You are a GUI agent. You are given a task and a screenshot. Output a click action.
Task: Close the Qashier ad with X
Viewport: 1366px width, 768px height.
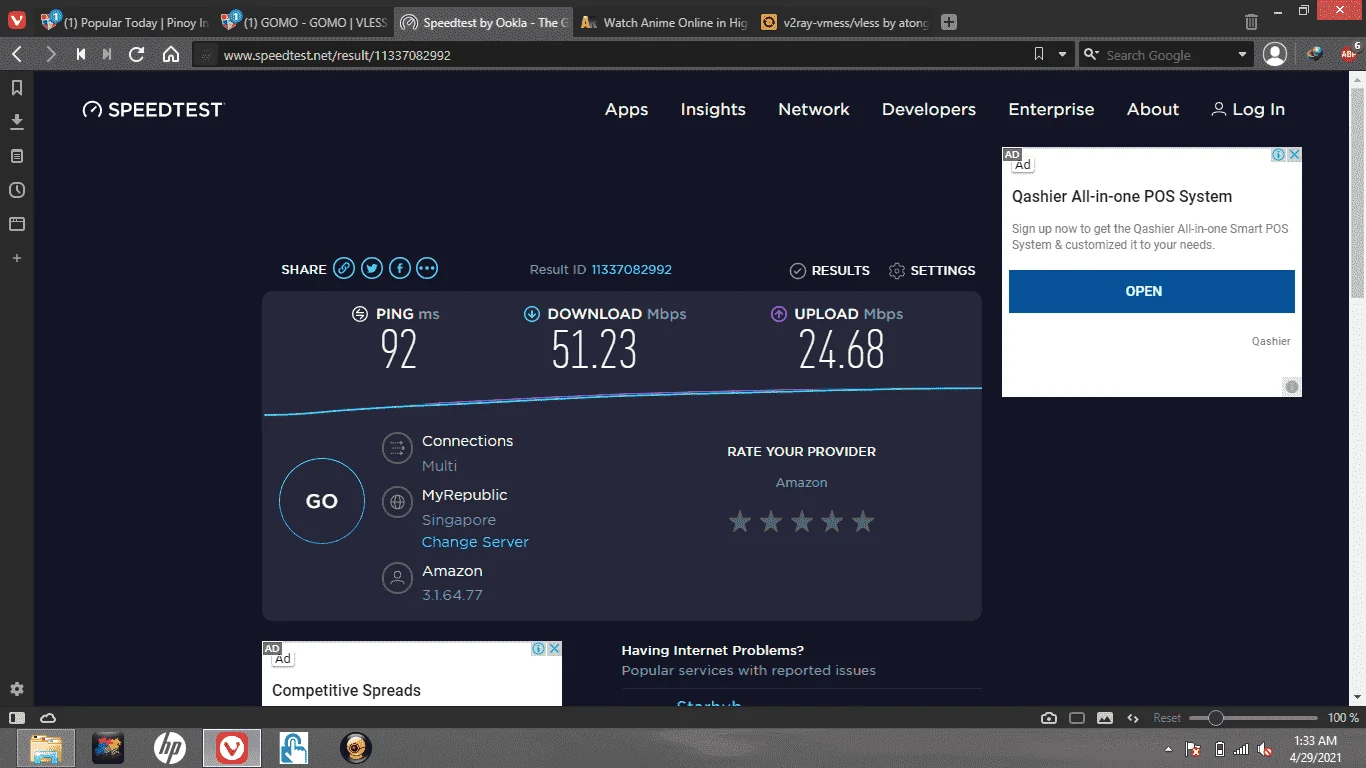point(1294,155)
